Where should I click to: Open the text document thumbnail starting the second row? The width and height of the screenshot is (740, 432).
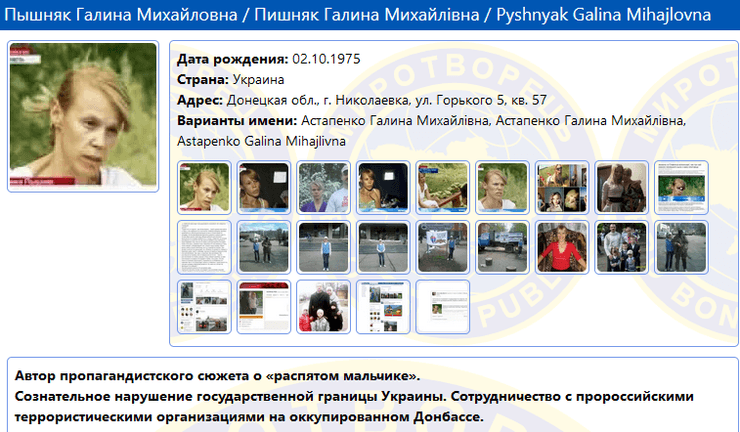click(204, 247)
